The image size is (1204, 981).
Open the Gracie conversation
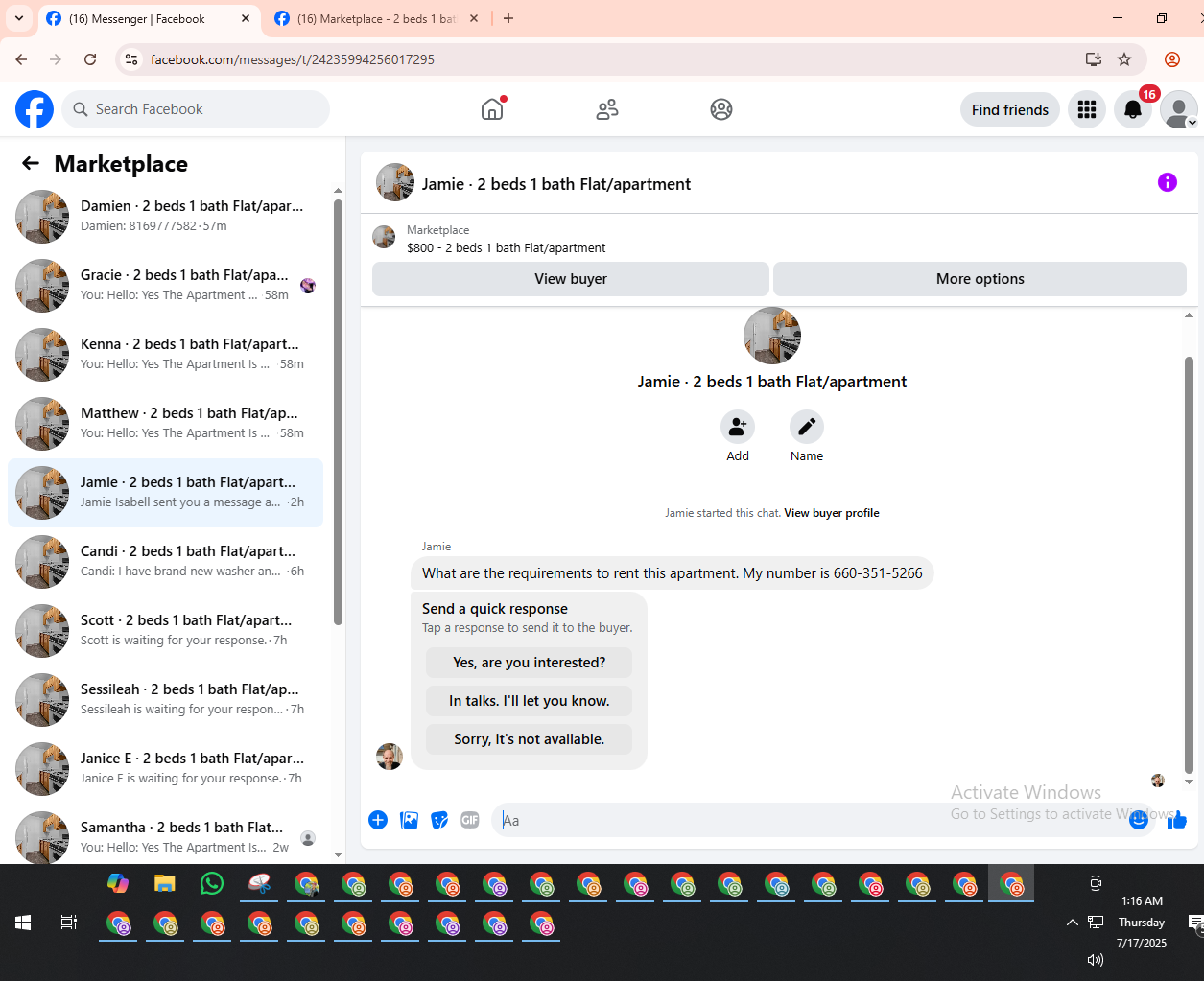tap(165, 286)
